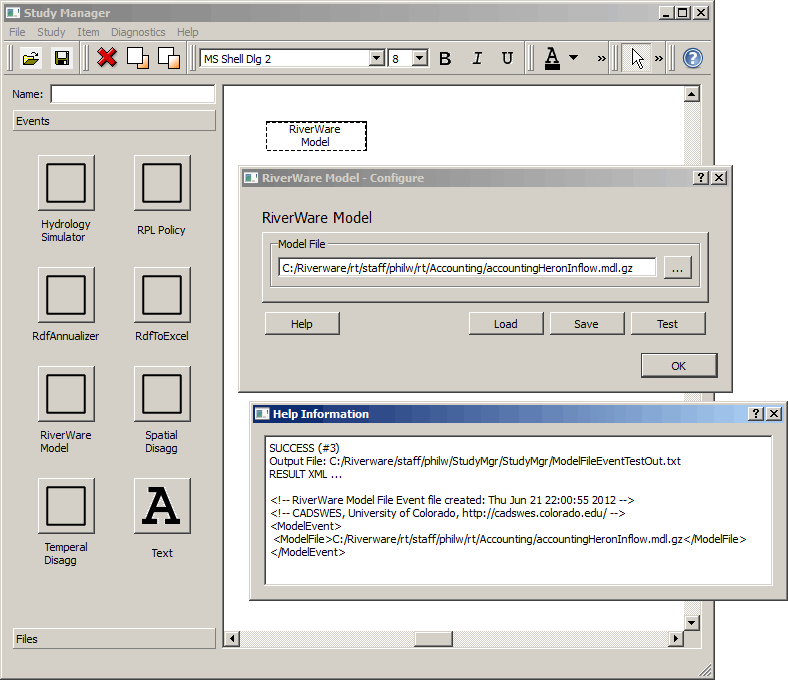The width and height of the screenshot is (788, 680).
Task: Click the Test button
Action: [x=668, y=324]
